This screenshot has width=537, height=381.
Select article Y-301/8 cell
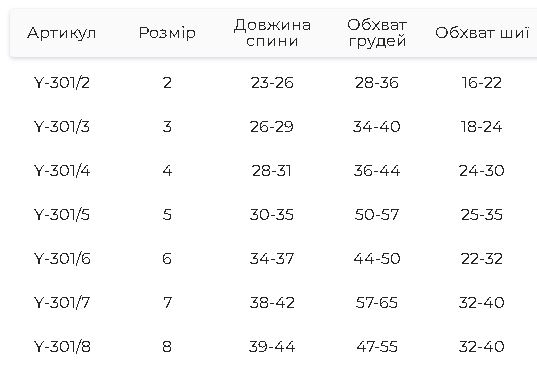[x=62, y=346]
